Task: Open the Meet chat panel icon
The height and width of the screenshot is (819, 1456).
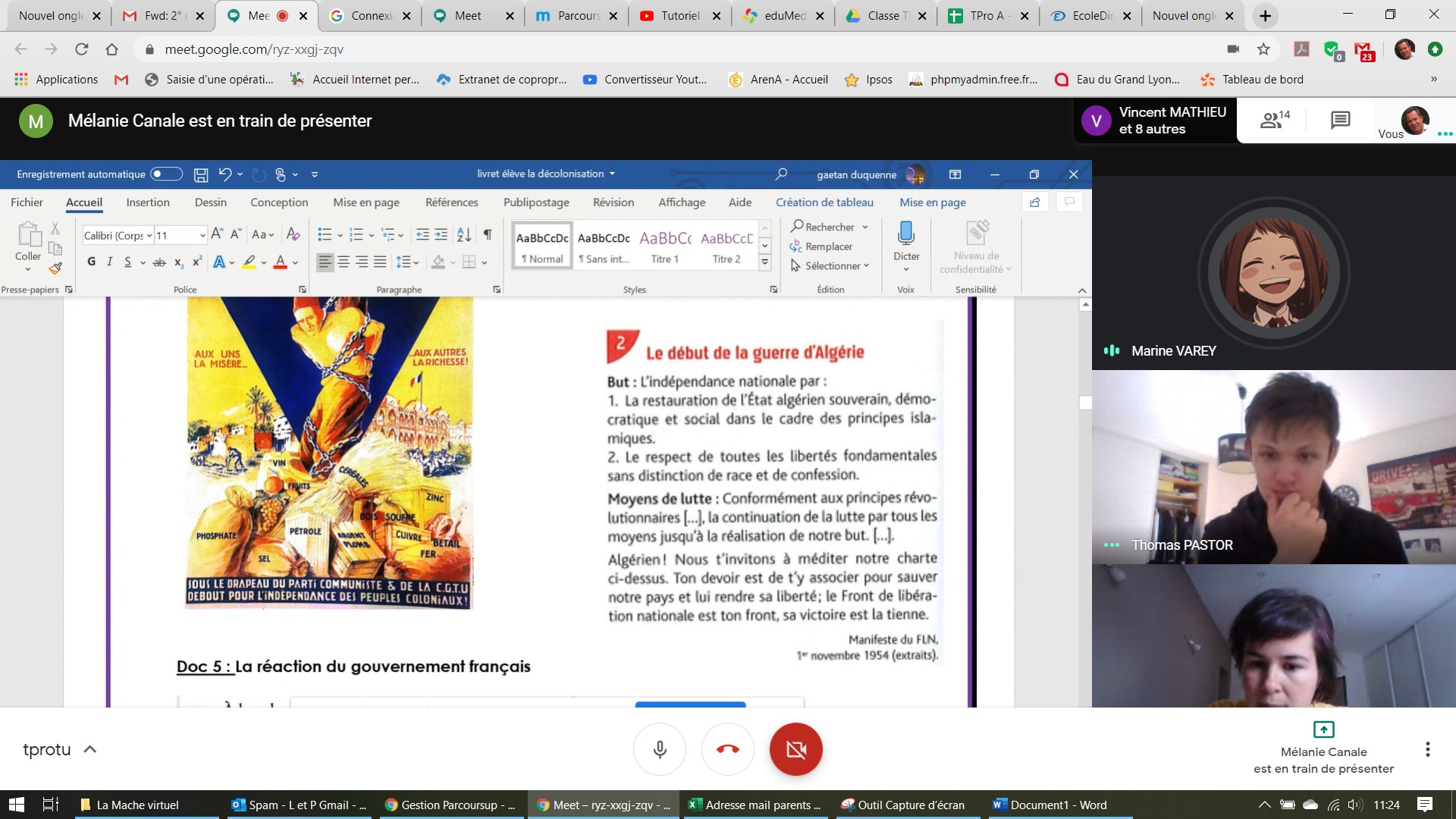Action: pyautogui.click(x=1340, y=120)
